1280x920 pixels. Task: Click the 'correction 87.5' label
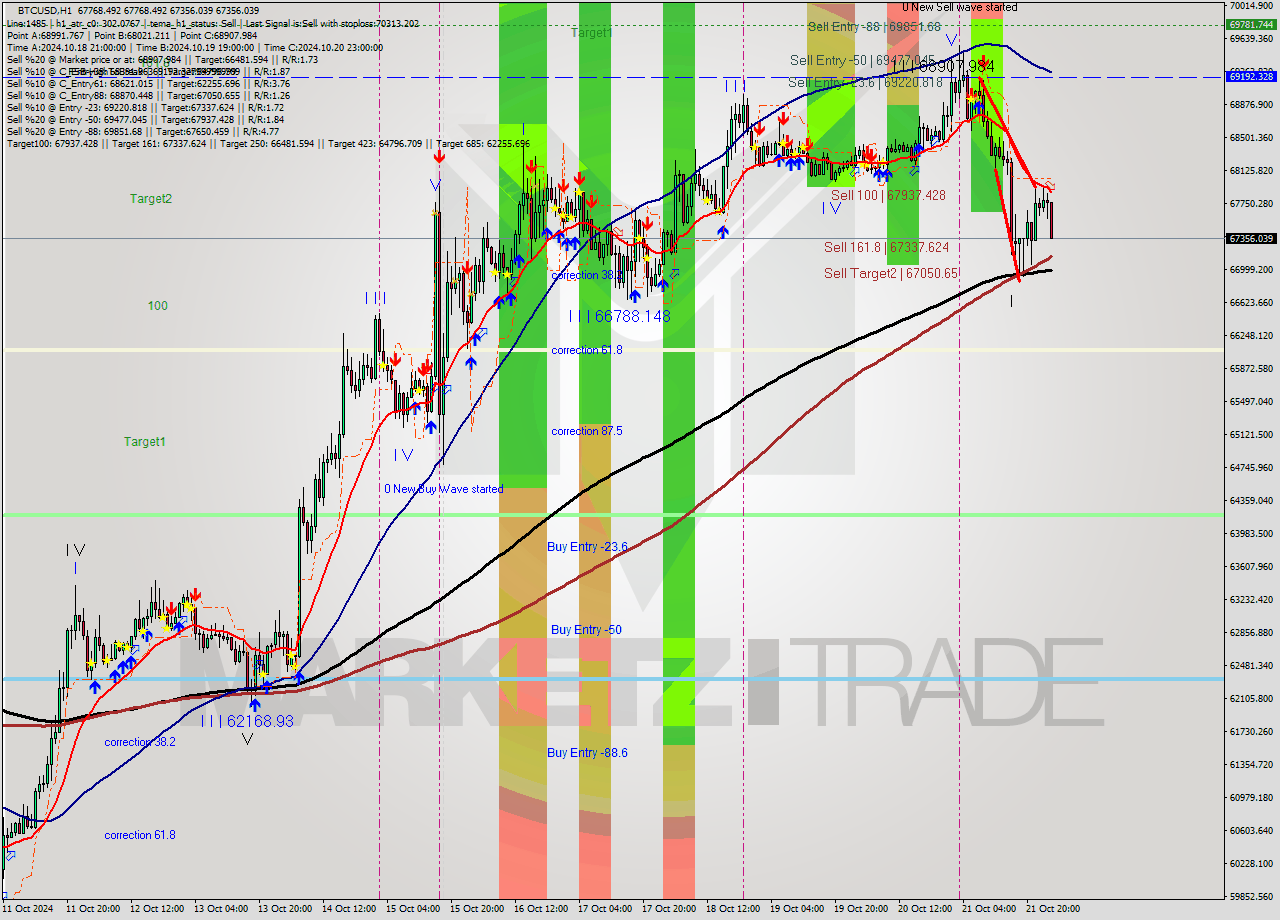pyautogui.click(x=587, y=431)
